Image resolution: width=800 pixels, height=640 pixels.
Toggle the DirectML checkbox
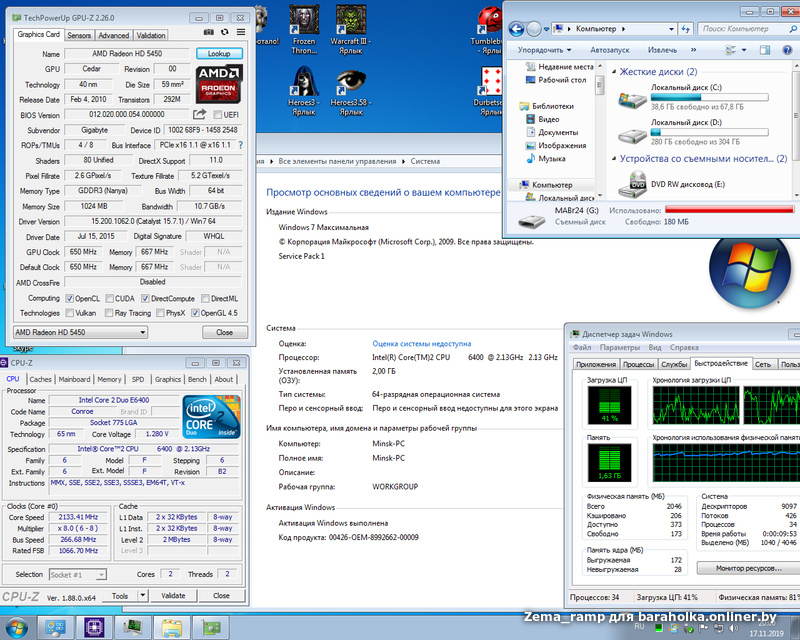(205, 299)
